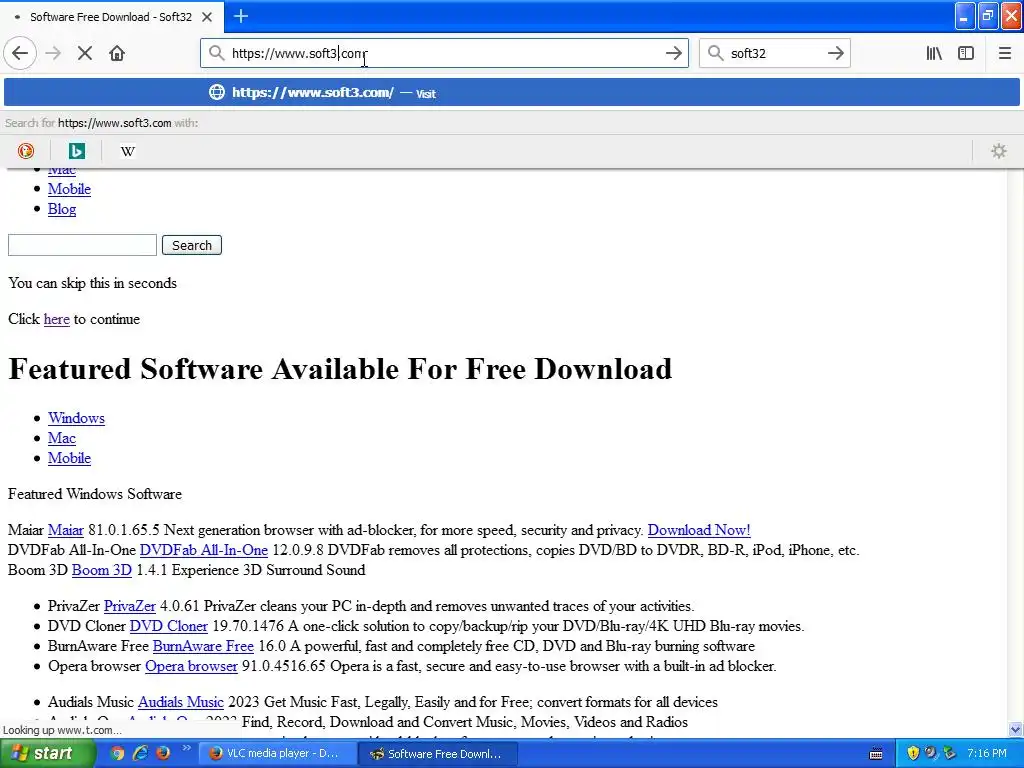Open the Maiar link
The height and width of the screenshot is (768, 1024).
pyautogui.click(x=66, y=530)
